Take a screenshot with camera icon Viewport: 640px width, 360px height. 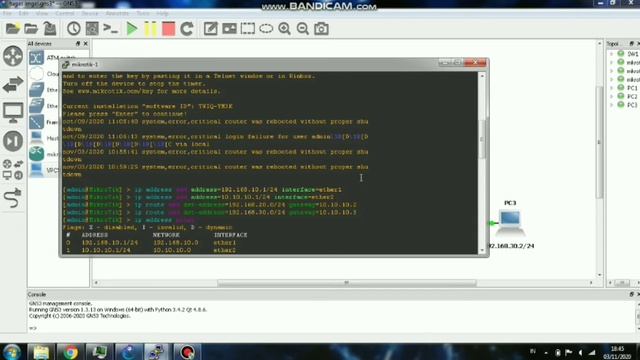click(x=321, y=29)
